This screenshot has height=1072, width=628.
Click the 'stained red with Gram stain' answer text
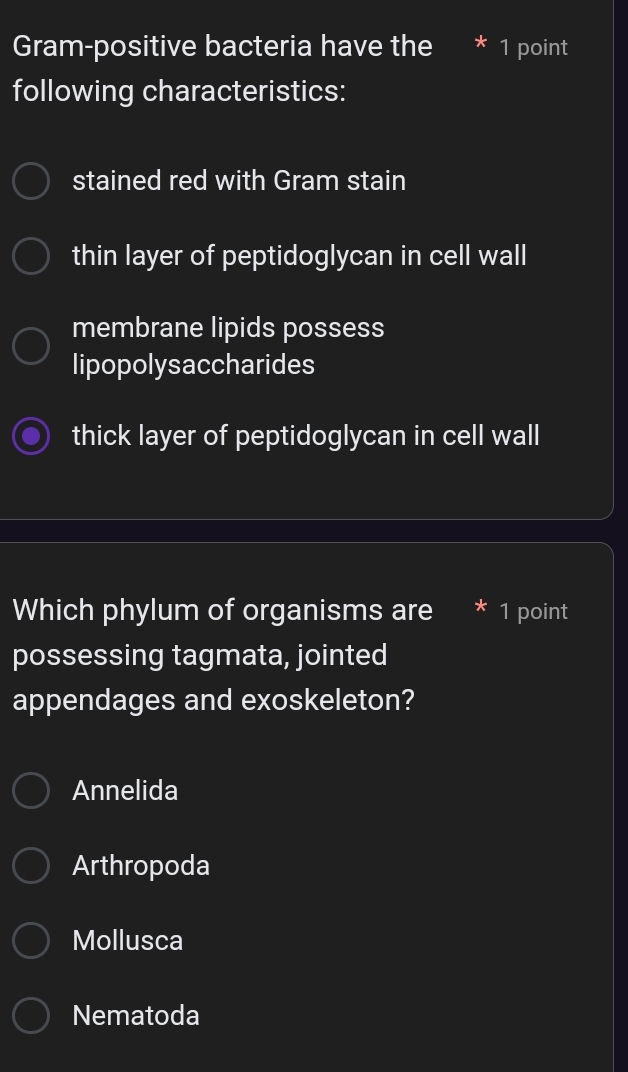(x=240, y=181)
